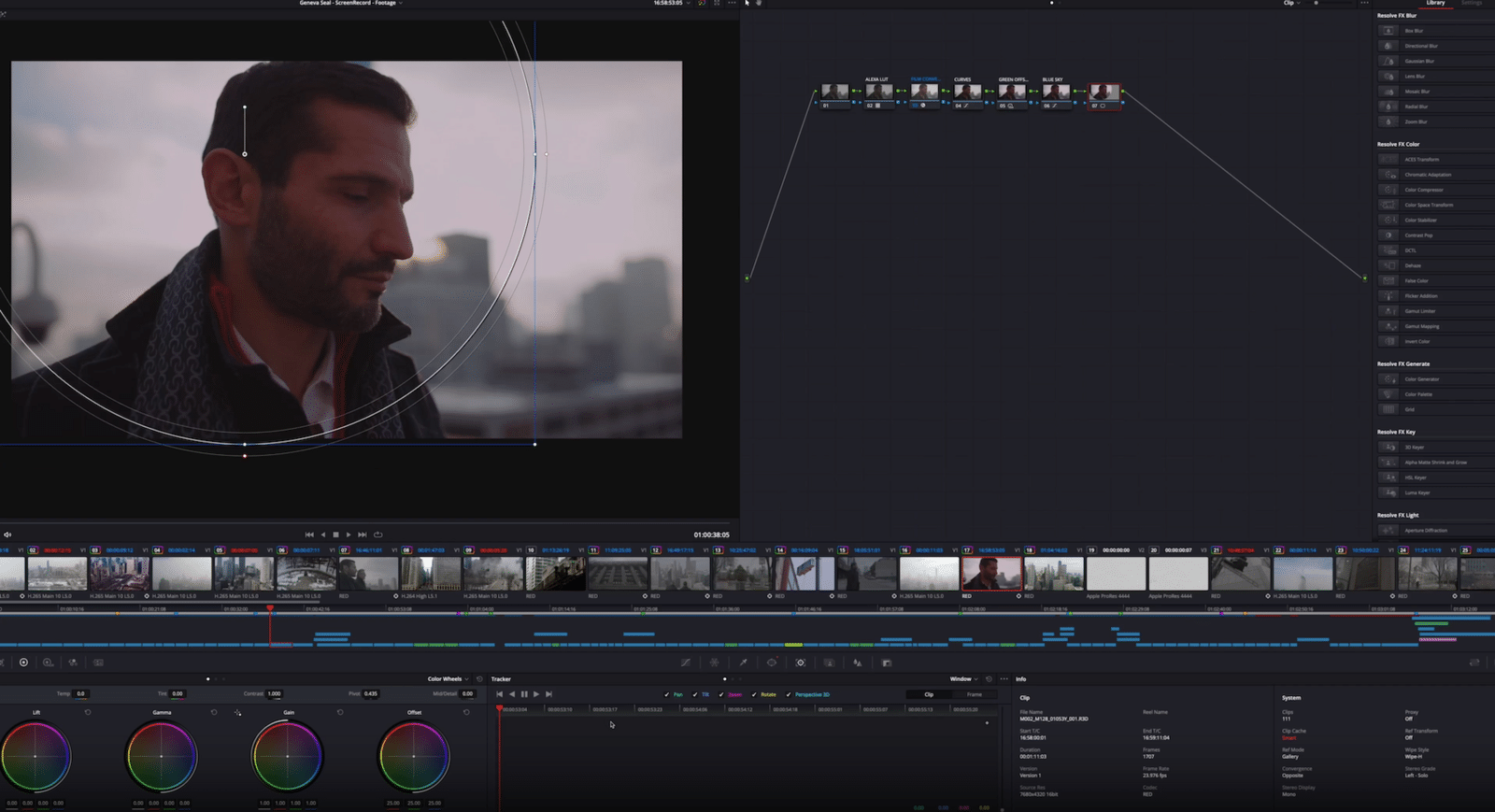Screen dimensions: 1495x812
Task: Select clip 18 thumbnail in timeline
Action: tap(1054, 574)
